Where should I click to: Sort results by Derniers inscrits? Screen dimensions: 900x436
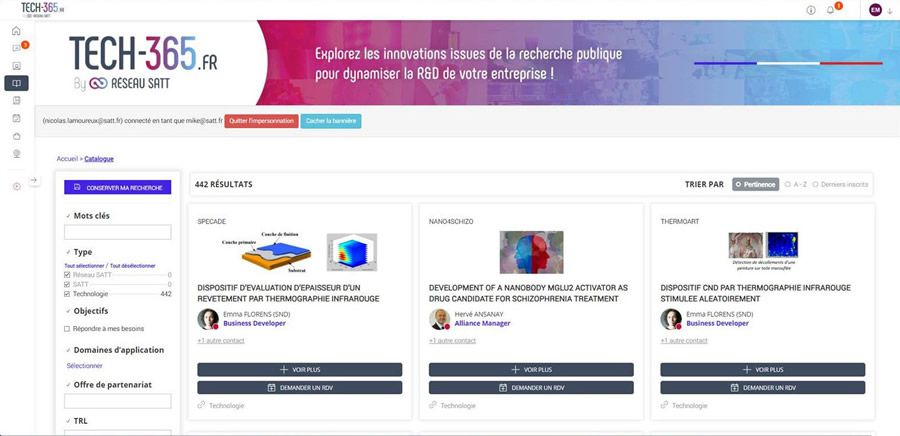point(840,184)
